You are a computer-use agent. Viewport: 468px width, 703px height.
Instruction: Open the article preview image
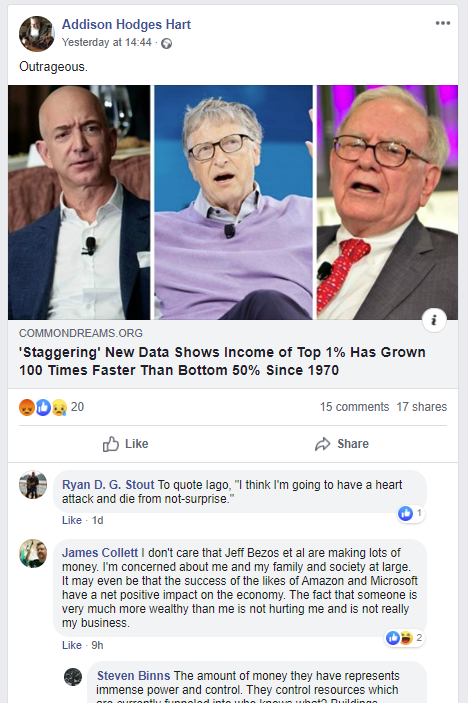click(x=233, y=202)
